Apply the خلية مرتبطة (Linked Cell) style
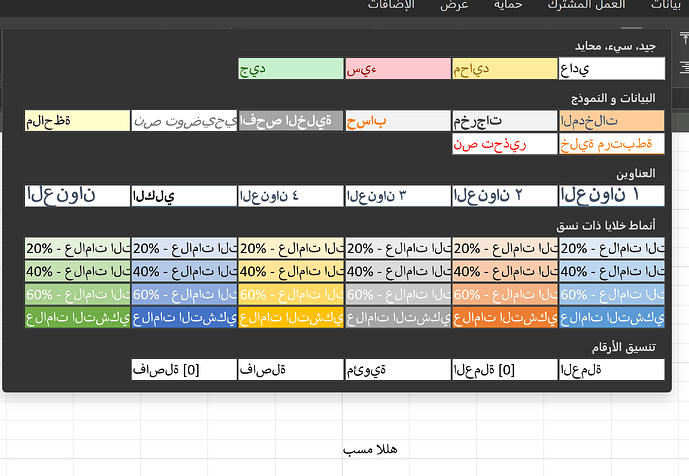Image resolution: width=689 pixels, height=476 pixels. pos(612,144)
